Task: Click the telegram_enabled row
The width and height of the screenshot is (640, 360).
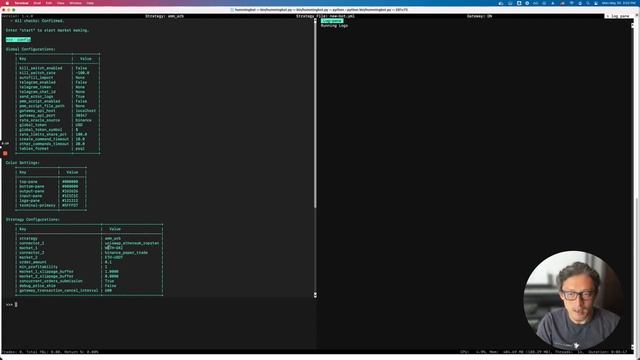Action: (x=58, y=82)
